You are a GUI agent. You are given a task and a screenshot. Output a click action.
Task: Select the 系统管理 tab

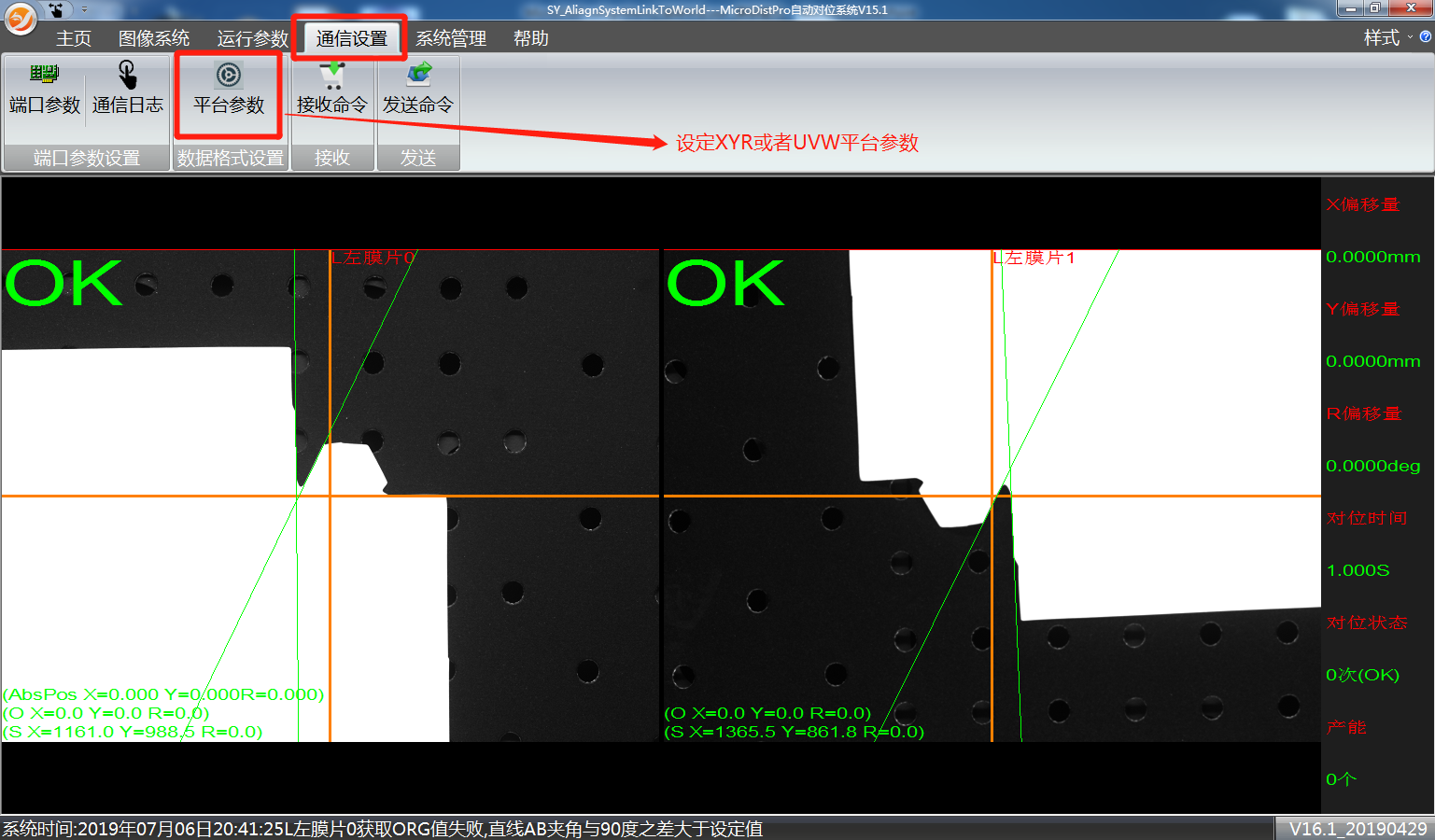pos(451,38)
